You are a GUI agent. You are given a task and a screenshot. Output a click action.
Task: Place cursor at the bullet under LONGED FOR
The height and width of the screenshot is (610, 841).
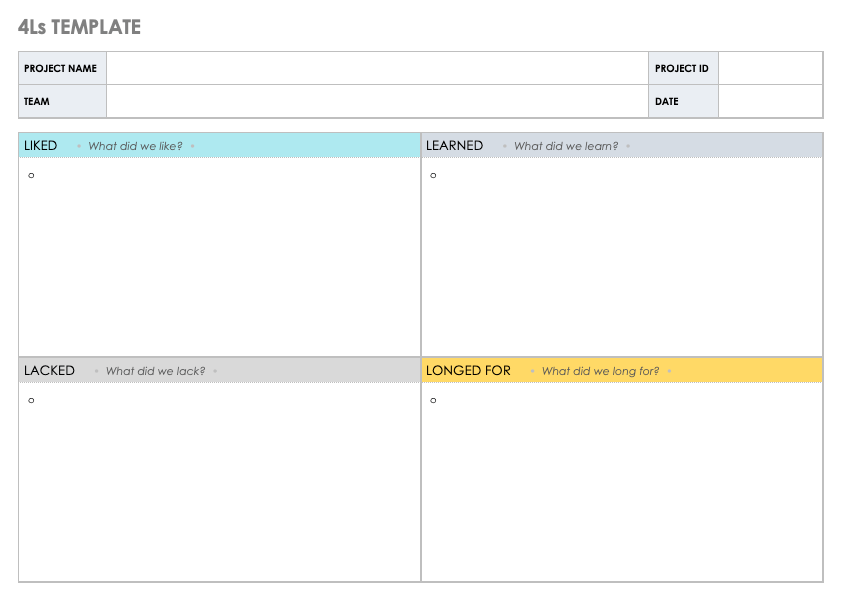(x=433, y=400)
